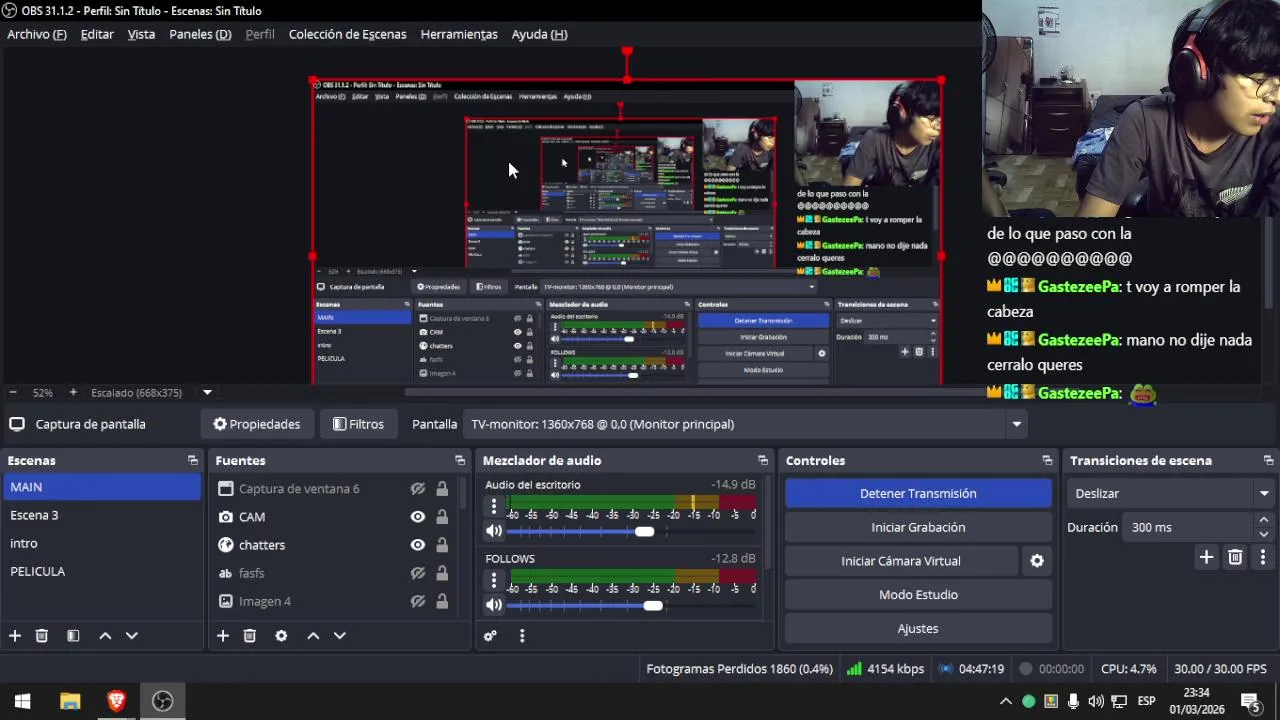Click Duración 300 ms field
This screenshot has width=1280, height=720.
(x=1188, y=528)
